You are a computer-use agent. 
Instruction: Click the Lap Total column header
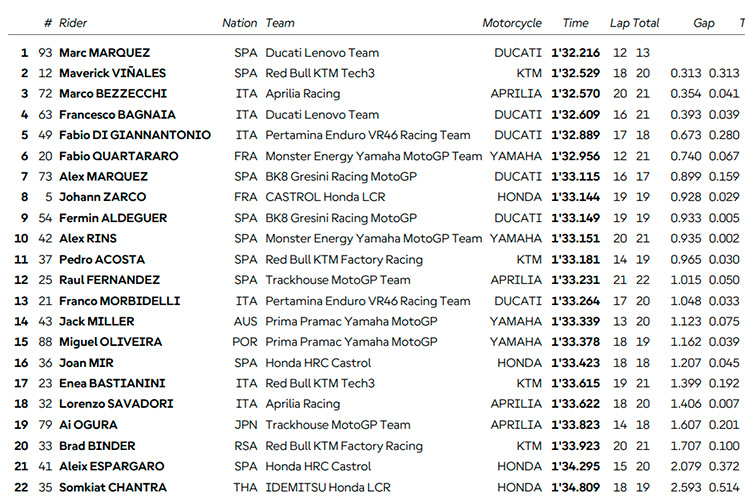click(634, 23)
